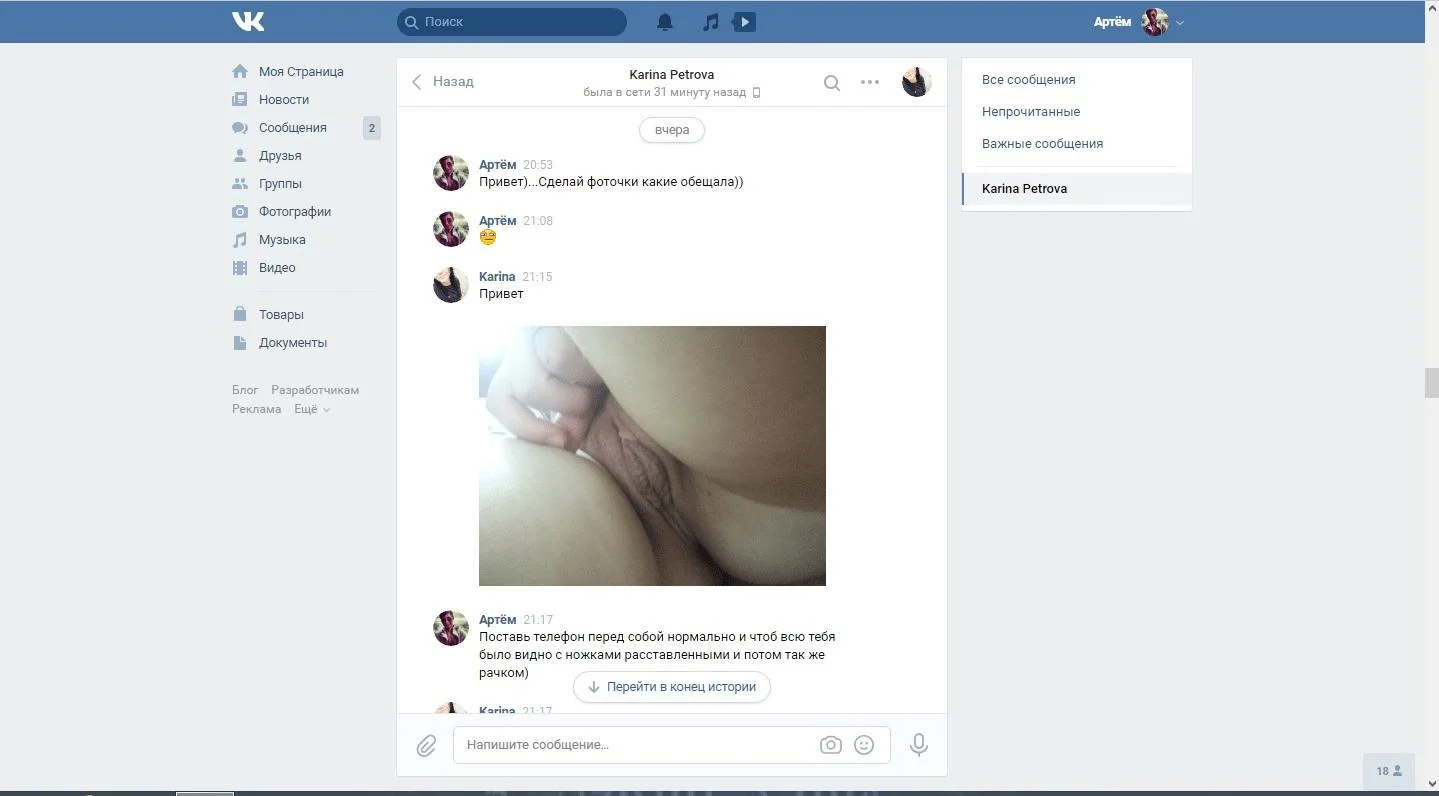The height and width of the screenshot is (796, 1439).
Task: Click the microphone voice message icon
Action: 918,745
